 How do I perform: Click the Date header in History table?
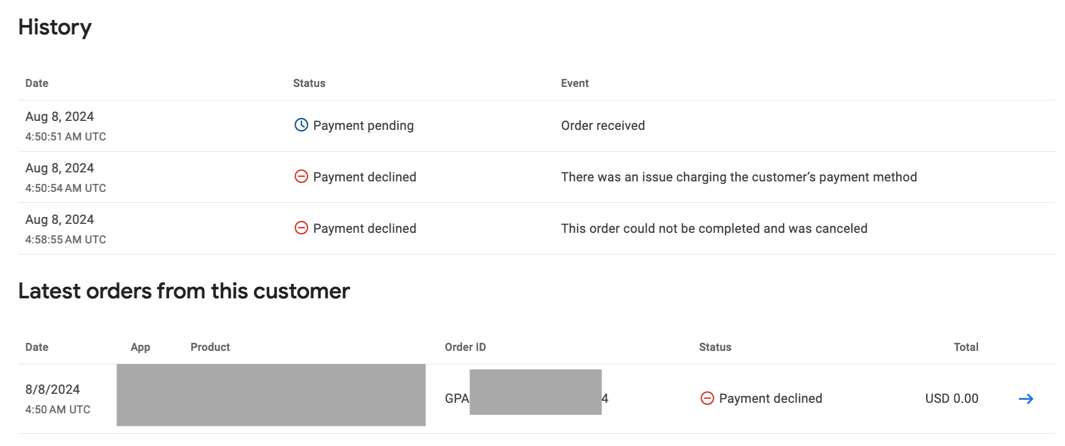pos(37,83)
